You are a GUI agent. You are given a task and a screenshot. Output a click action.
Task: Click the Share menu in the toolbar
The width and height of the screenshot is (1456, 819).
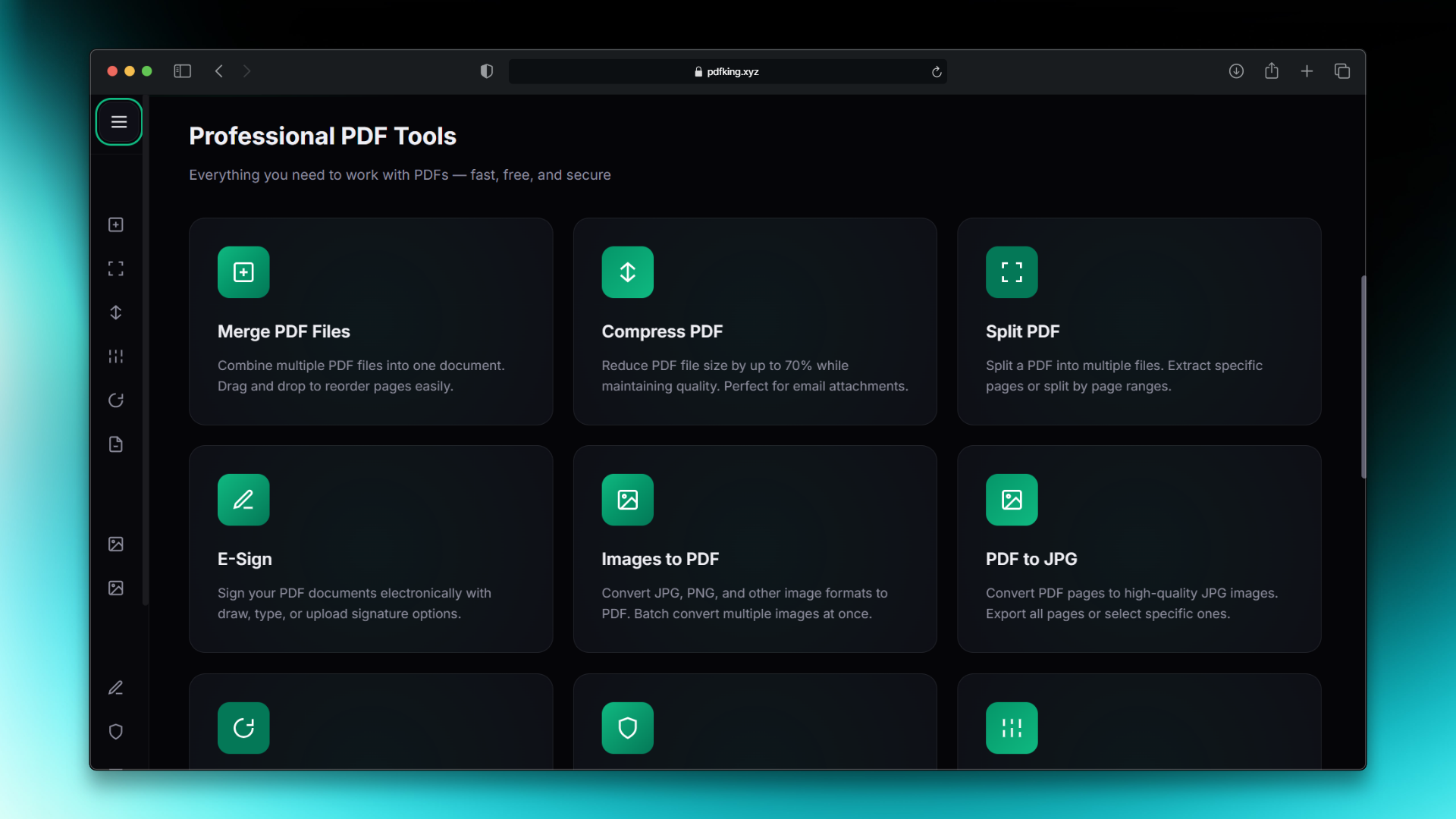pyautogui.click(x=1272, y=71)
